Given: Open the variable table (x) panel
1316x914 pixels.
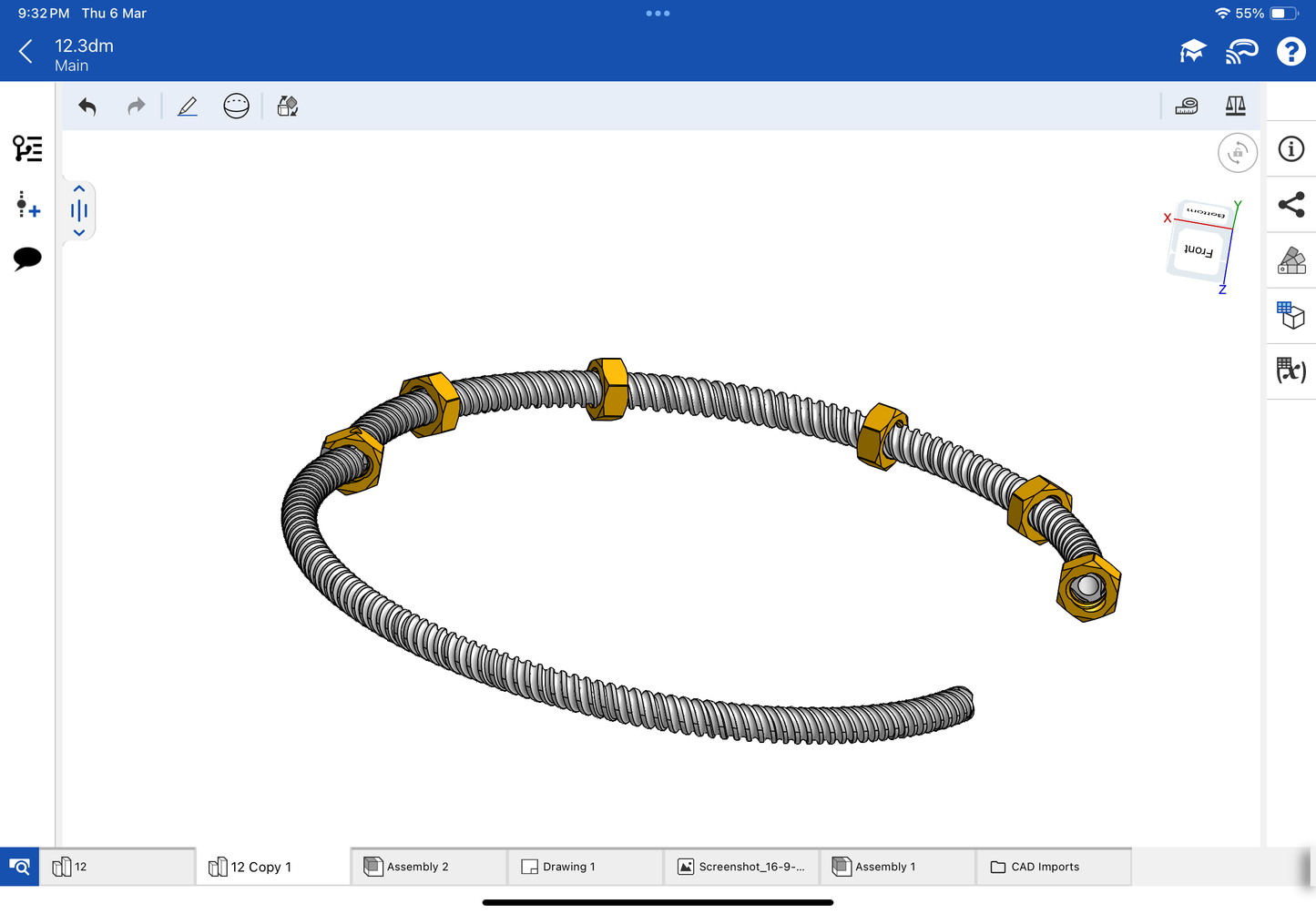Looking at the screenshot, I should point(1291,371).
